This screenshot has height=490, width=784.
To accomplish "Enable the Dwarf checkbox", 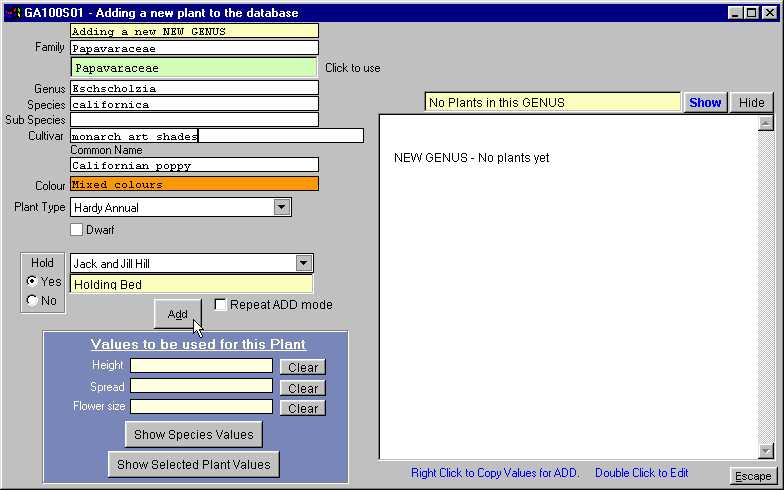I will pos(77,230).
